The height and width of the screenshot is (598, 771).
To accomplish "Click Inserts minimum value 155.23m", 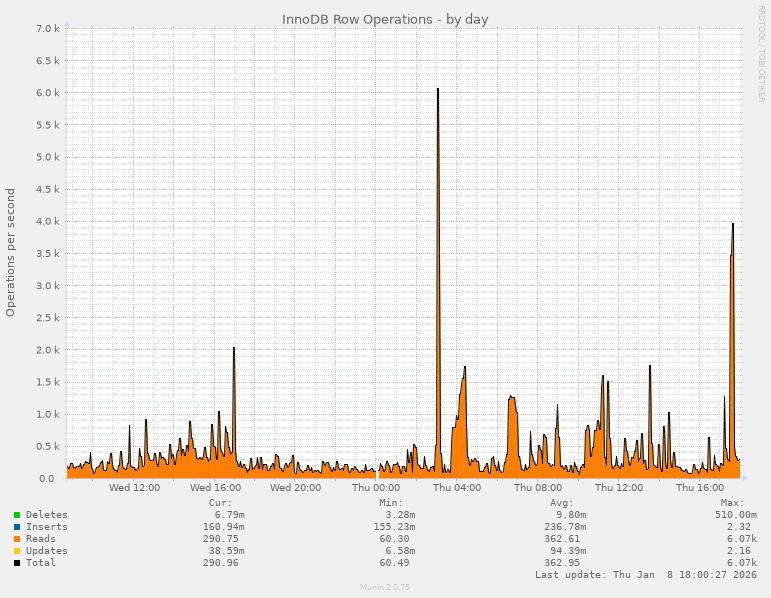I will (x=394, y=527).
